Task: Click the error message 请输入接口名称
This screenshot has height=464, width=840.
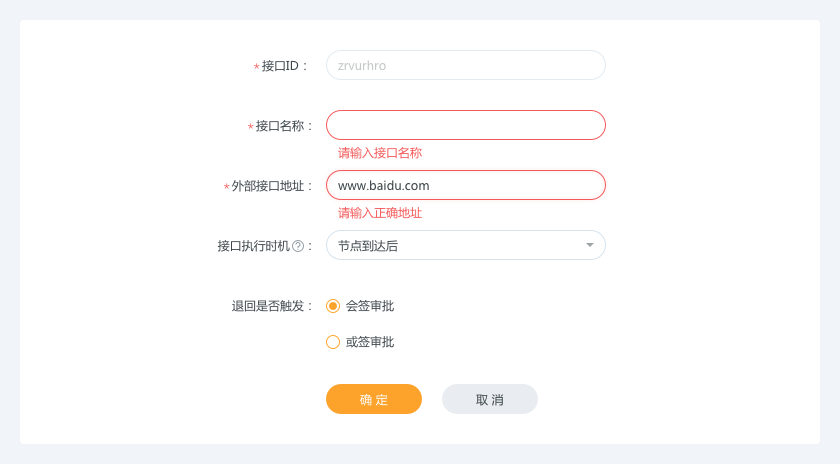Action: (380, 153)
